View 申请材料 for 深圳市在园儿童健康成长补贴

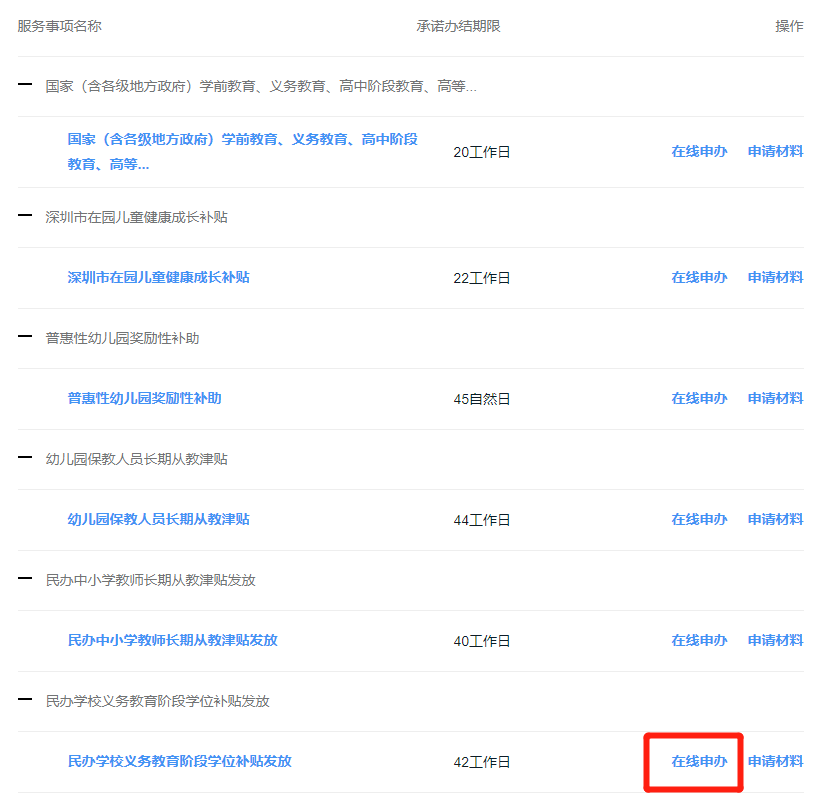pos(775,278)
